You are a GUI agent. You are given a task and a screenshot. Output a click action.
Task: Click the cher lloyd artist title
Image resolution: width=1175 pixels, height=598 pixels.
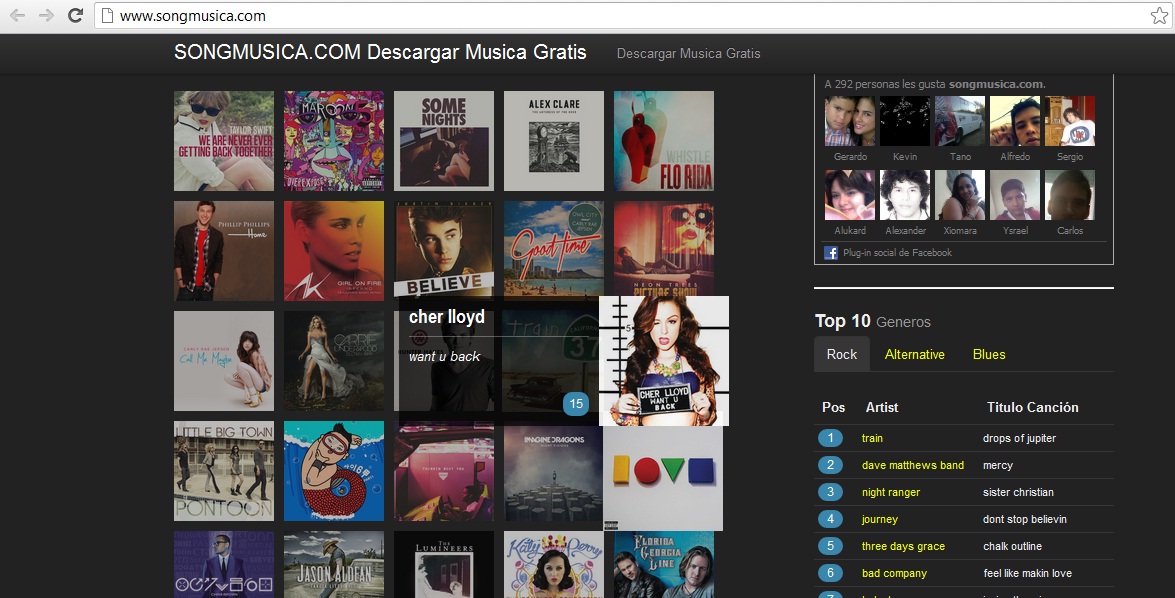[x=447, y=317]
